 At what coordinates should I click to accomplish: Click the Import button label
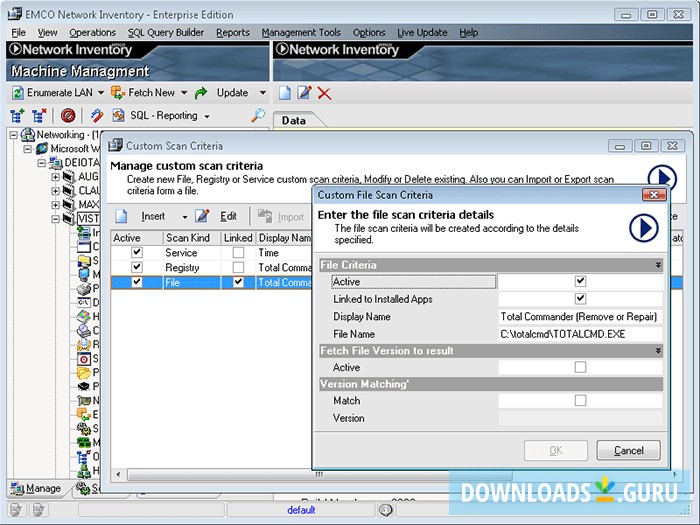pos(291,217)
